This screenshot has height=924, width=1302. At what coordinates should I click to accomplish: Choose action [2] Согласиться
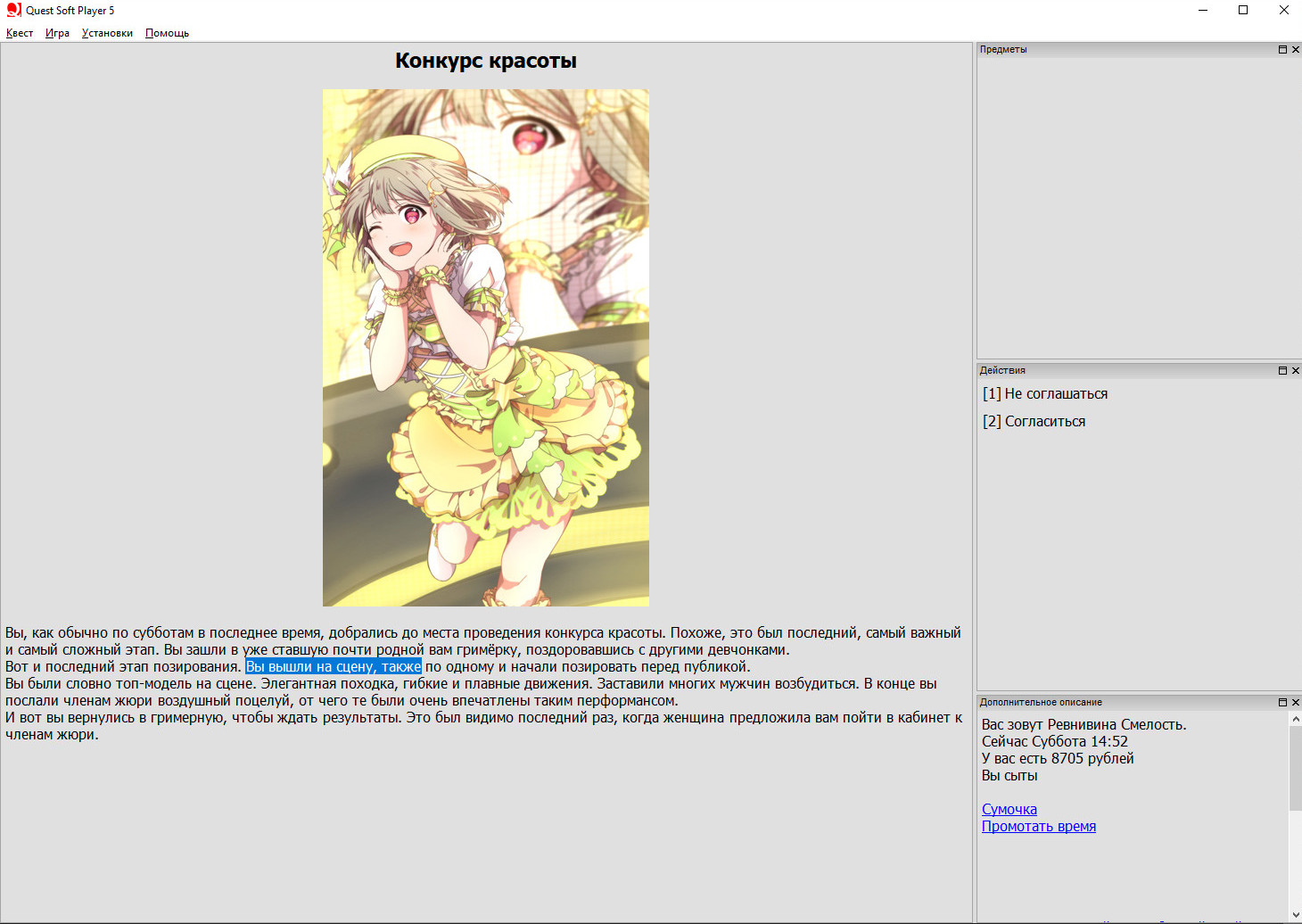tap(1034, 422)
